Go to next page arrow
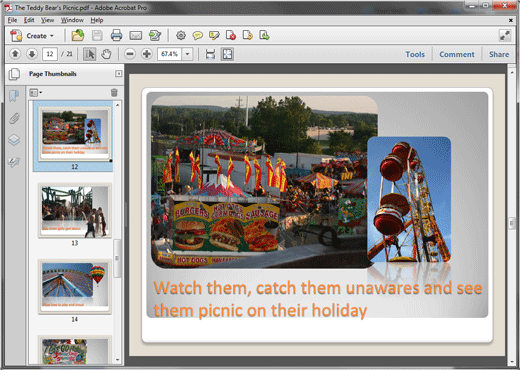The width and height of the screenshot is (520, 370). click(32, 54)
